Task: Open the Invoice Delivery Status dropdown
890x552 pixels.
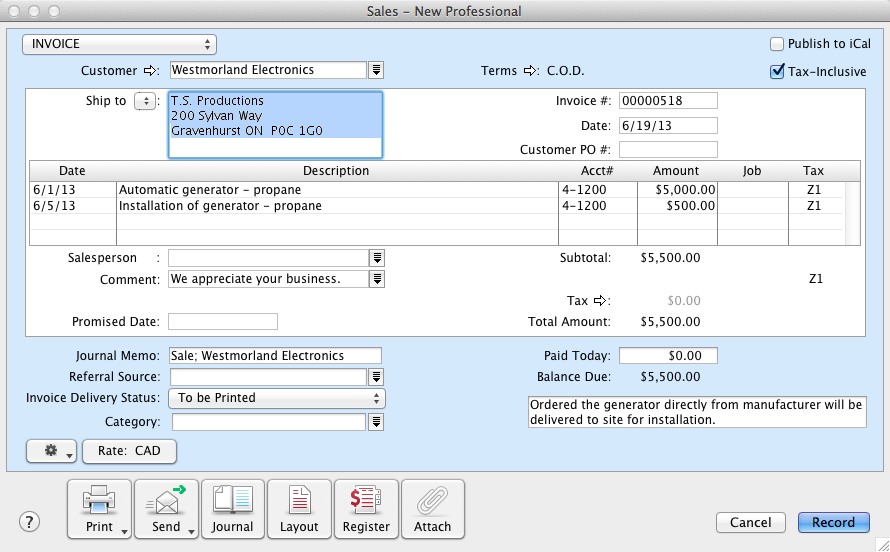Action: pos(277,398)
